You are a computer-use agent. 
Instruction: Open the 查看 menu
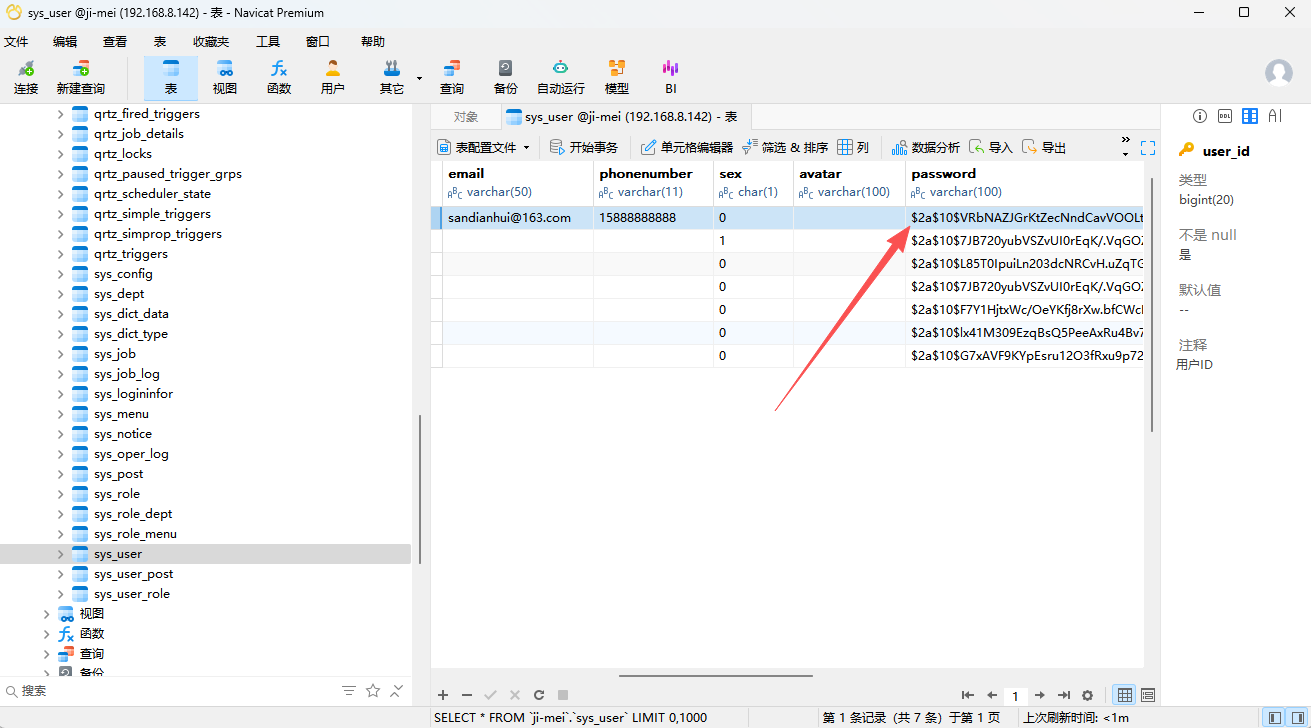pos(115,42)
